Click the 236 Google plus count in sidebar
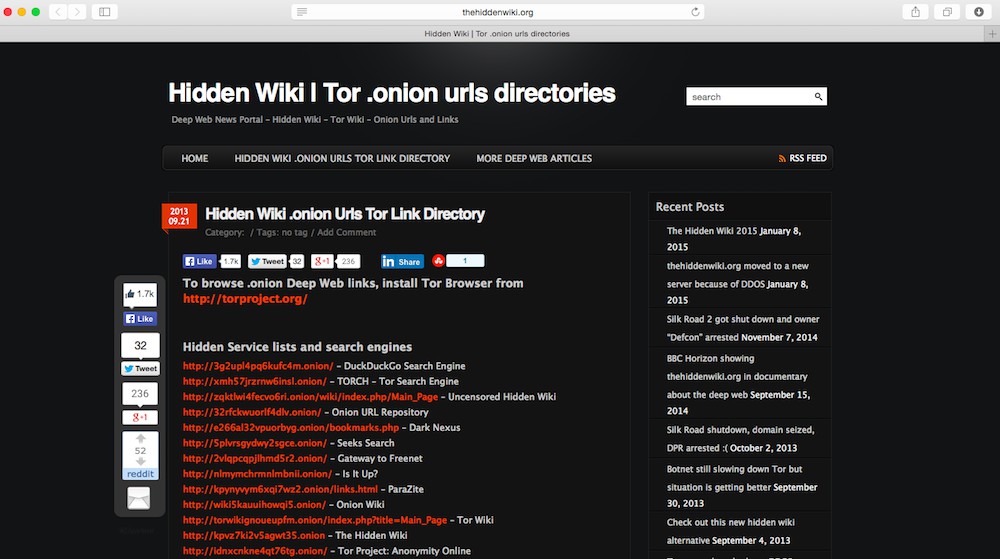The height and width of the screenshot is (559, 1000). point(140,393)
